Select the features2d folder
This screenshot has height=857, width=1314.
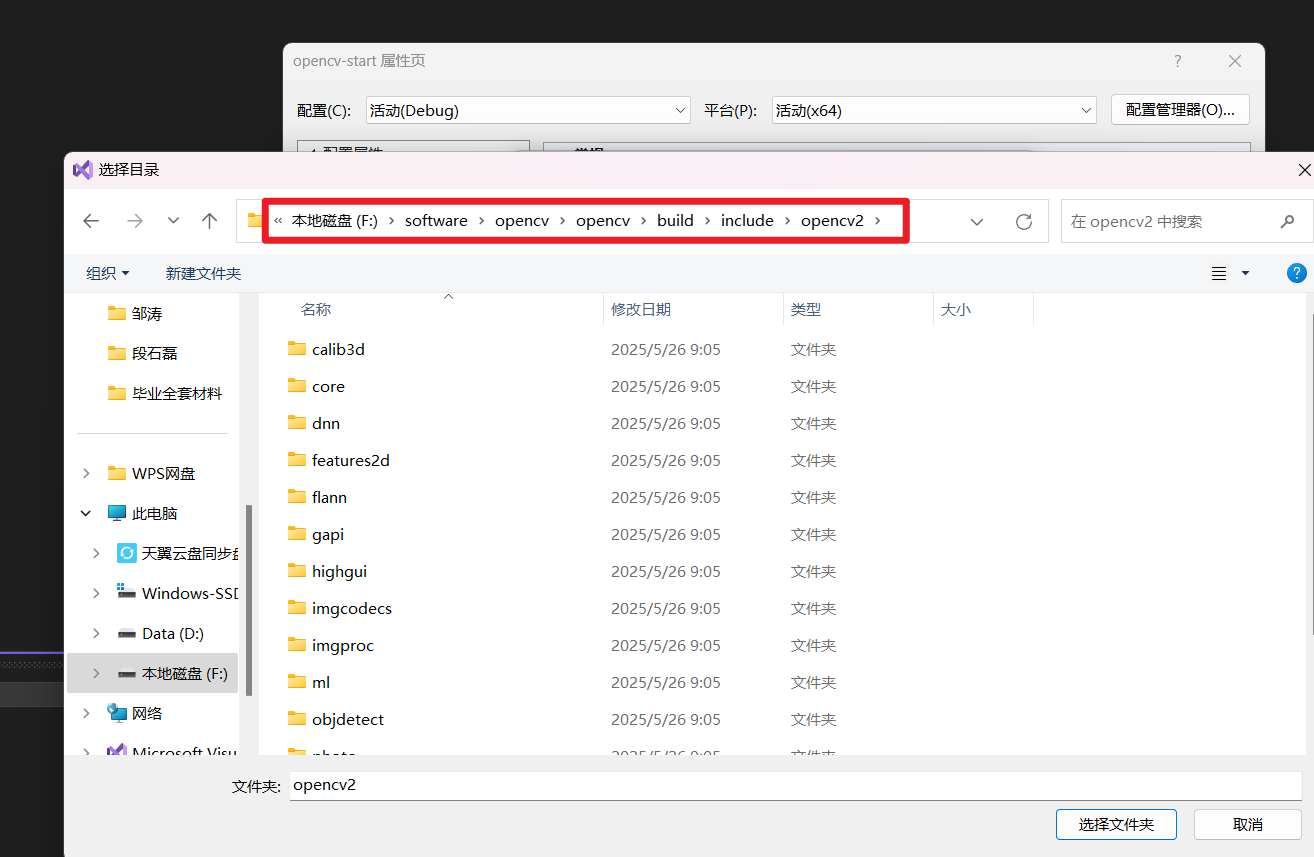click(x=350, y=460)
